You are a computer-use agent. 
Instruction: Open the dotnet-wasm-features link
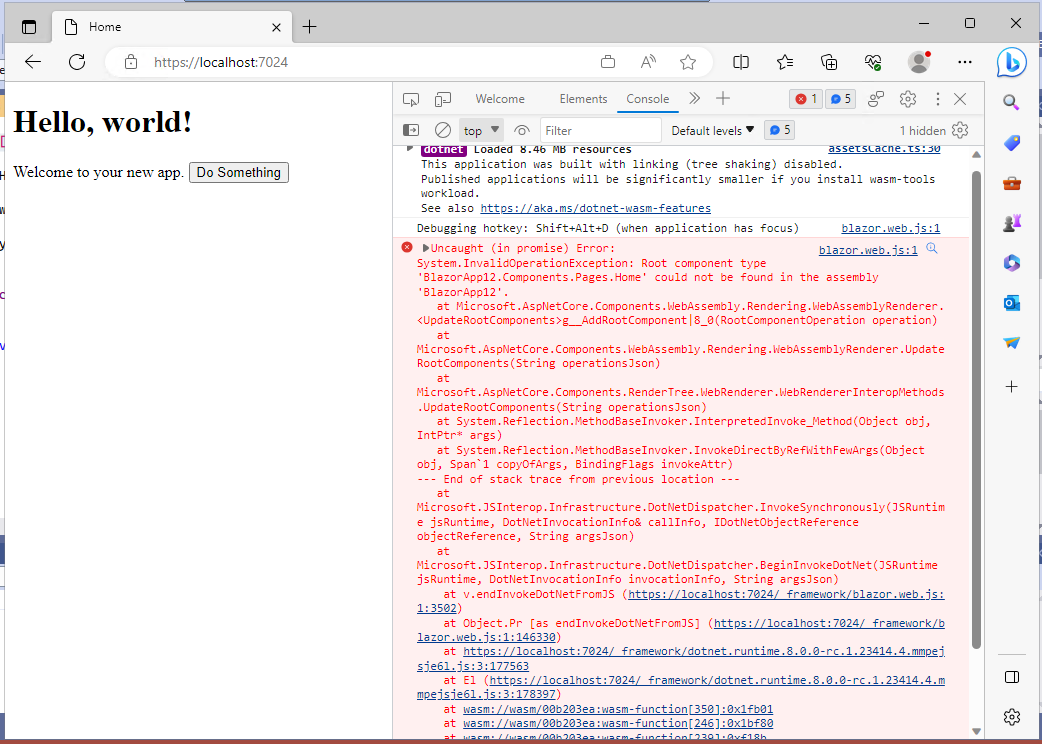coord(596,208)
